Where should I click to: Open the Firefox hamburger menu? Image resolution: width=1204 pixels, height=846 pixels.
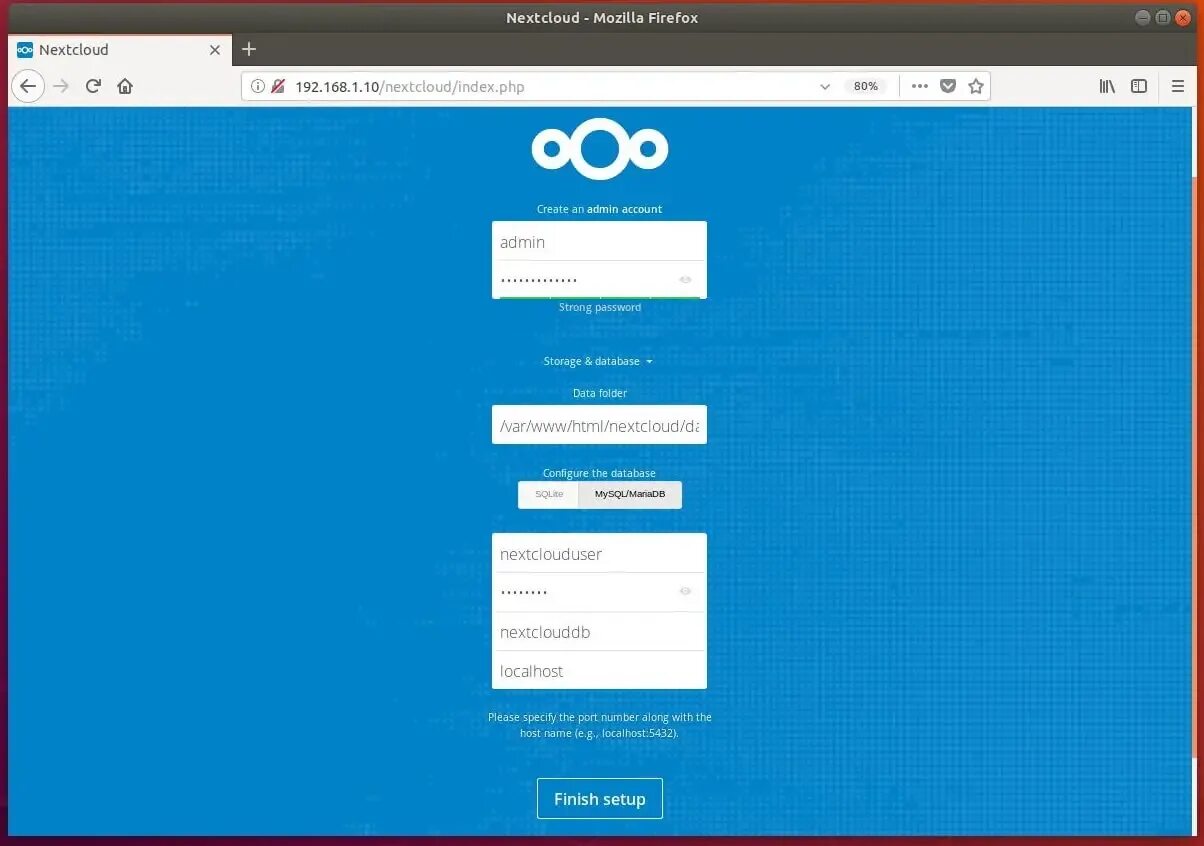point(1178,86)
